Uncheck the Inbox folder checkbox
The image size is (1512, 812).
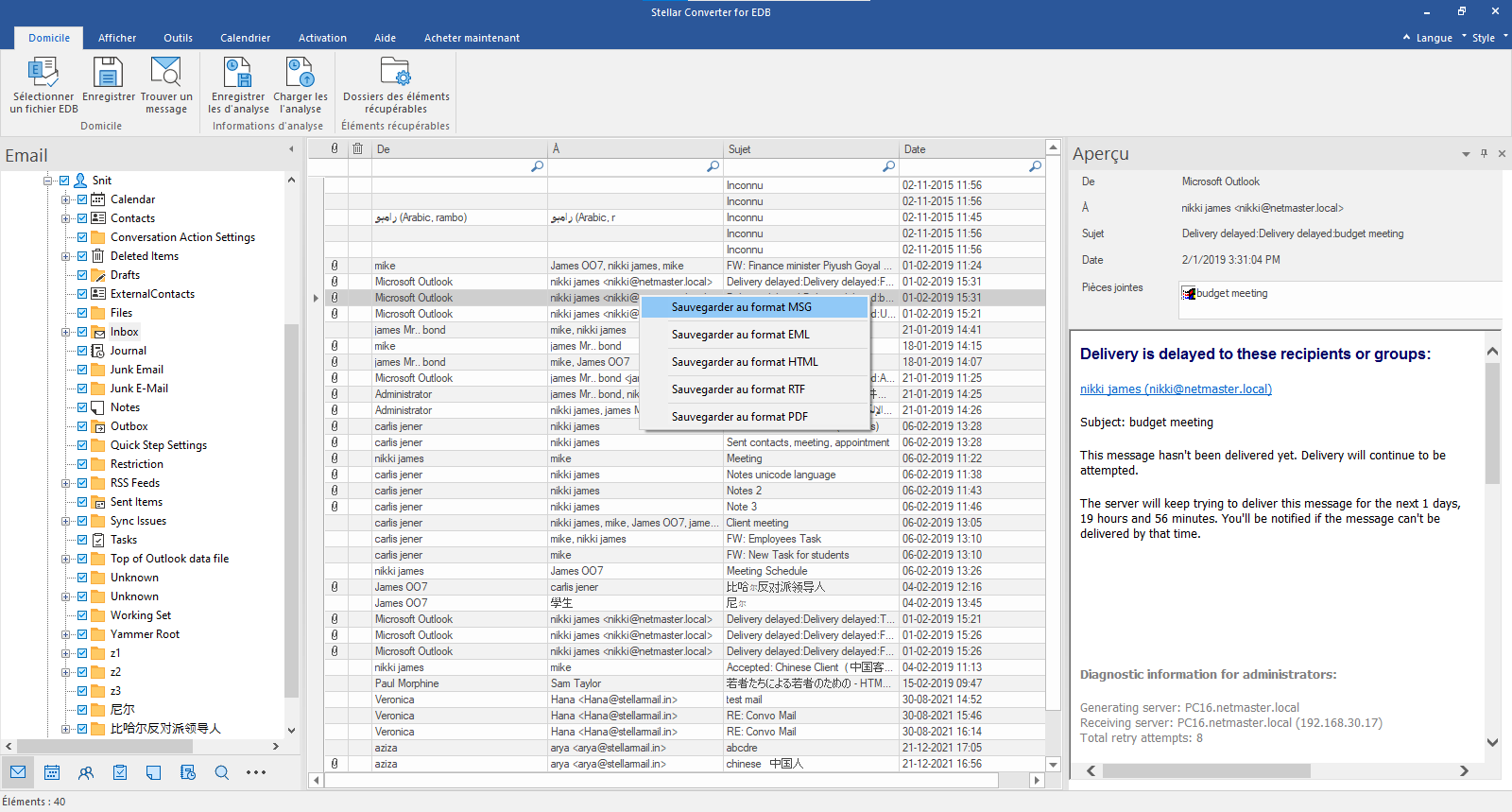82,331
